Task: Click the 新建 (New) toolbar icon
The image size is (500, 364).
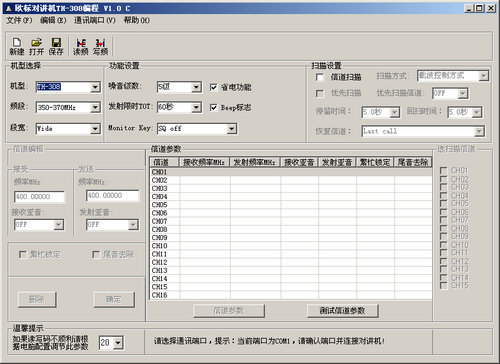Action: 17,46
